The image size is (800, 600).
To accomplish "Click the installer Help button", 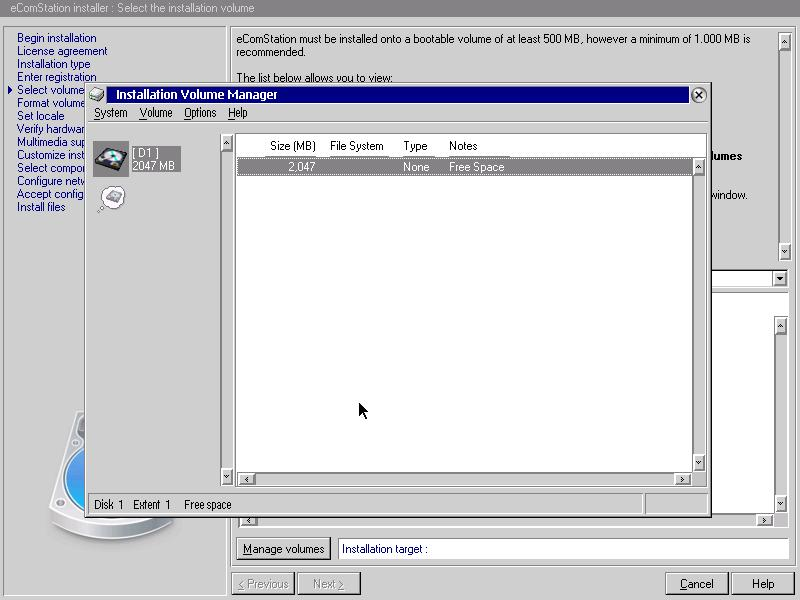I will pos(763,584).
